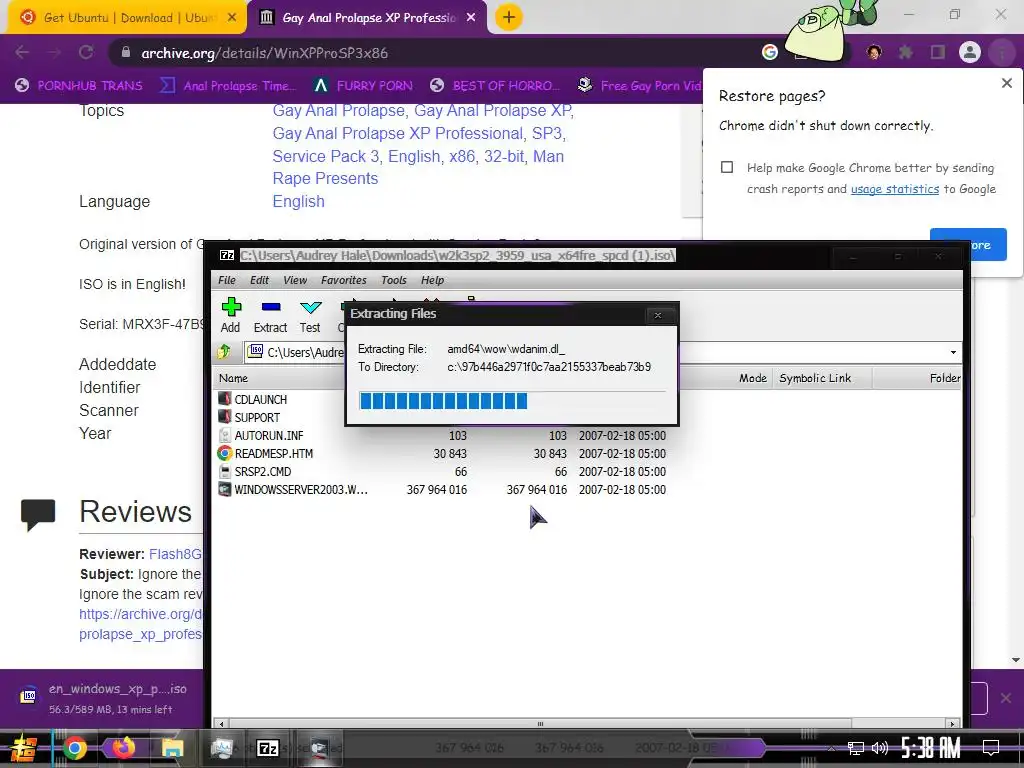Open the Chrome profile avatar icon
1024x768 pixels.
(970, 52)
